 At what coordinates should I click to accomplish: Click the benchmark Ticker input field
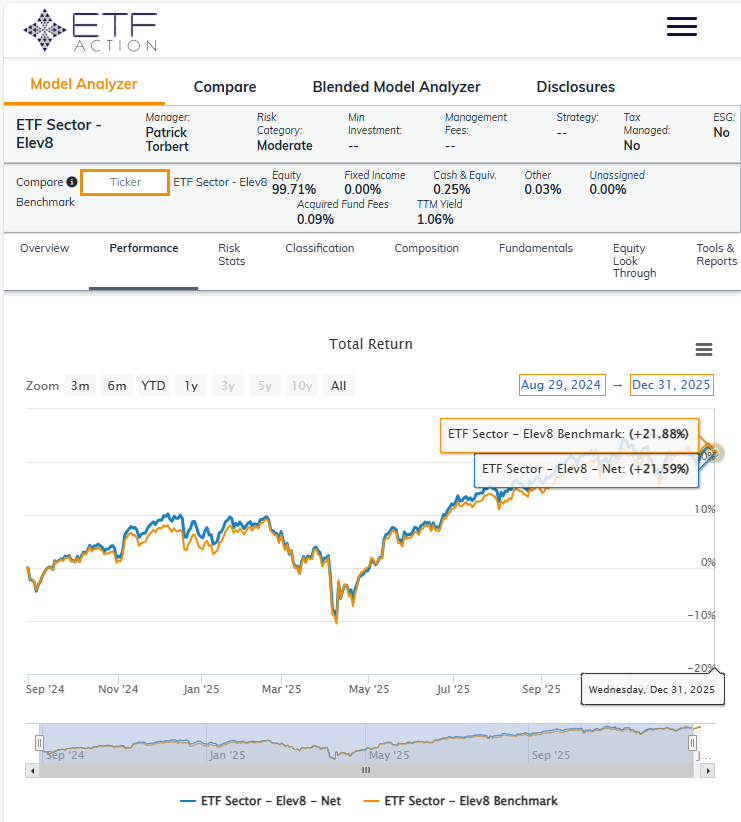pyautogui.click(x=125, y=182)
